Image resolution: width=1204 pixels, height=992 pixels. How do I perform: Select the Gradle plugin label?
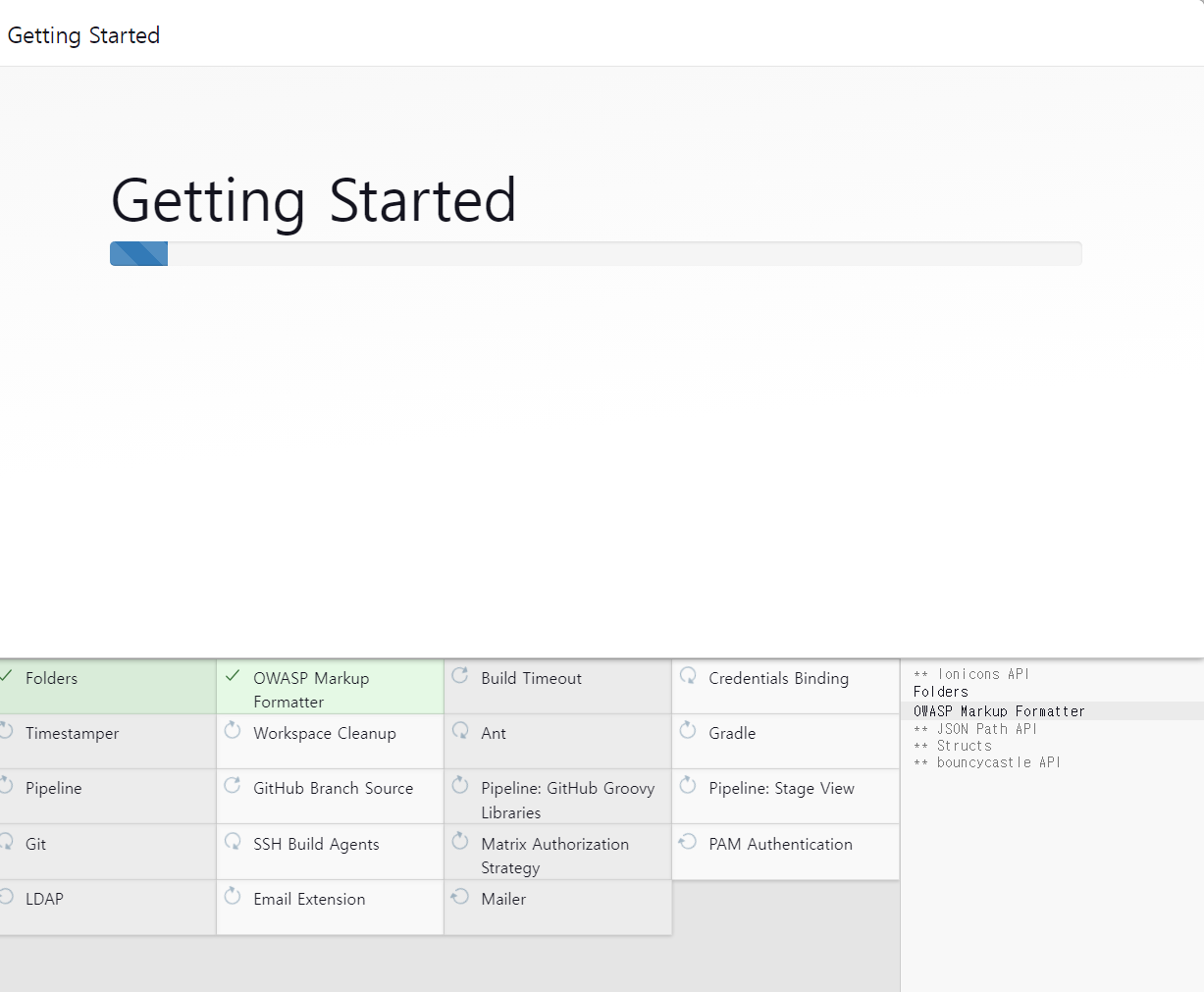coord(732,733)
